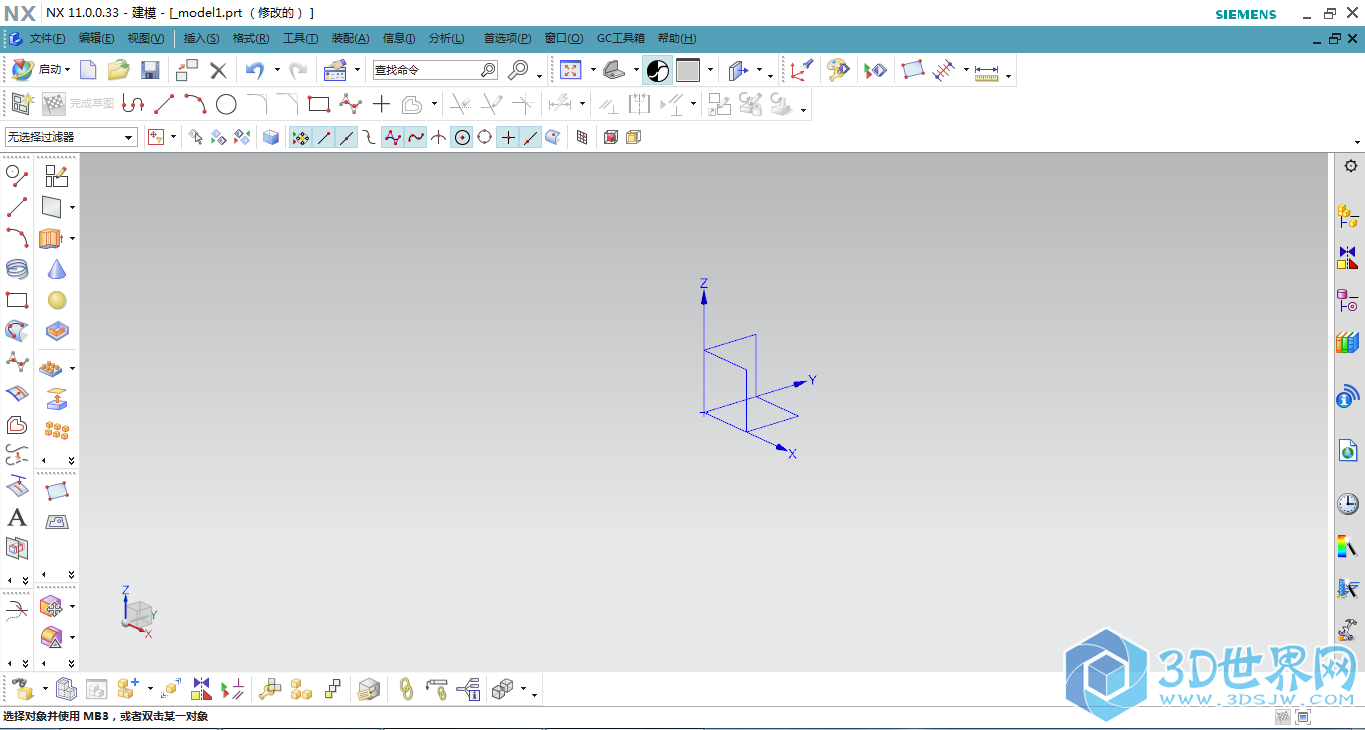Image resolution: width=1365 pixels, height=730 pixels.
Task: Click the 查找命令 search field
Action: point(435,70)
